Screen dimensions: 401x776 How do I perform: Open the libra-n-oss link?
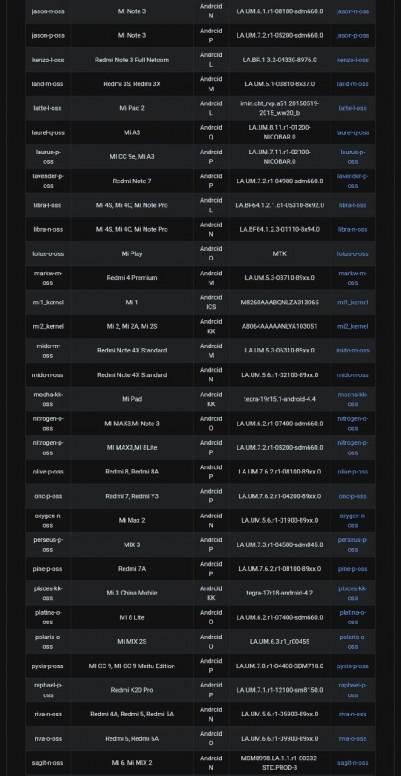pyautogui.click(x=352, y=230)
